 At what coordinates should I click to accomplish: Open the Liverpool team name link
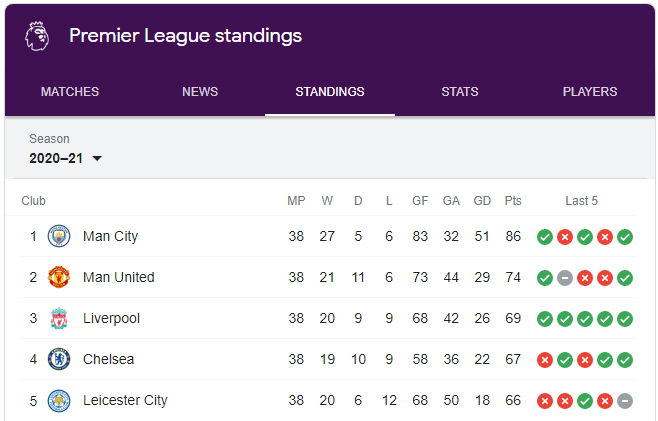coord(111,318)
